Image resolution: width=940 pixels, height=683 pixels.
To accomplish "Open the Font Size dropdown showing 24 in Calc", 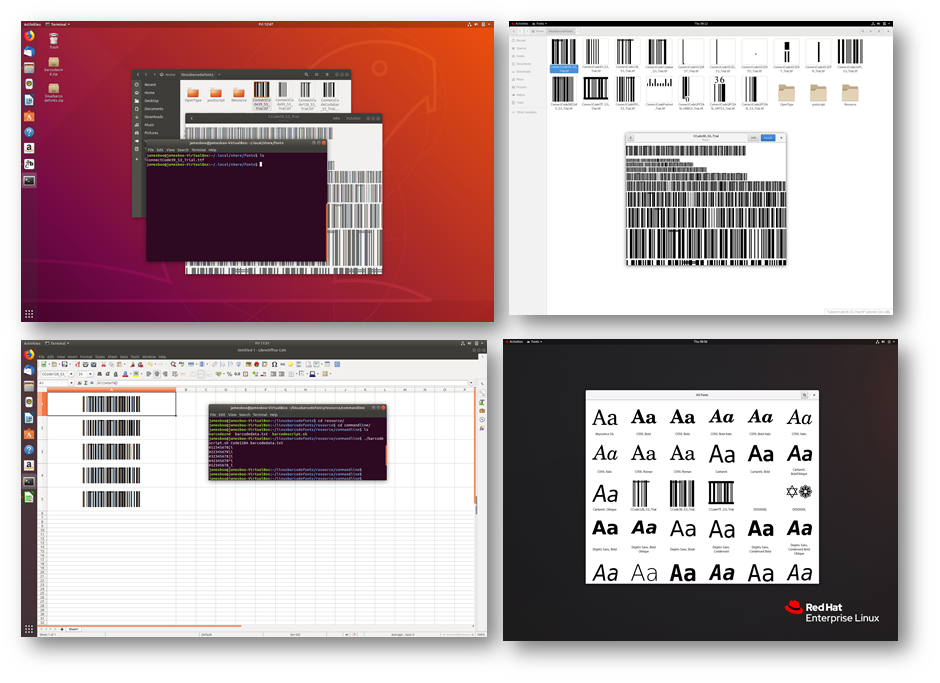I will coord(91,374).
